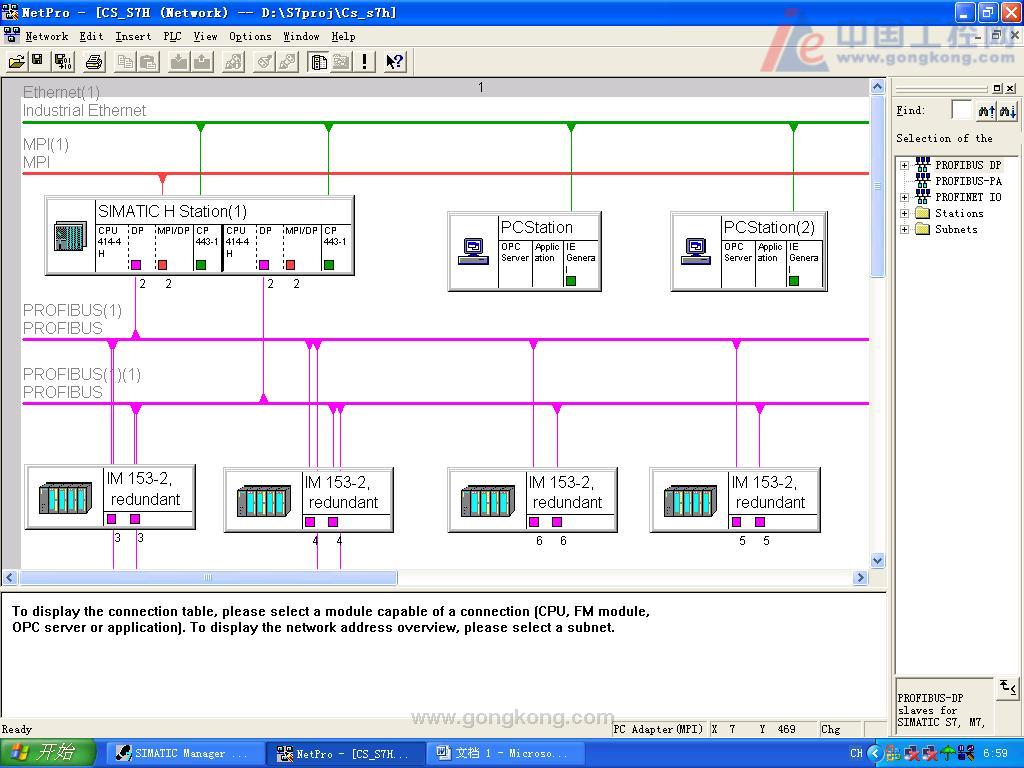Image resolution: width=1024 pixels, height=768 pixels.
Task: Select the MPI(1) subnet label
Action: click(46, 153)
